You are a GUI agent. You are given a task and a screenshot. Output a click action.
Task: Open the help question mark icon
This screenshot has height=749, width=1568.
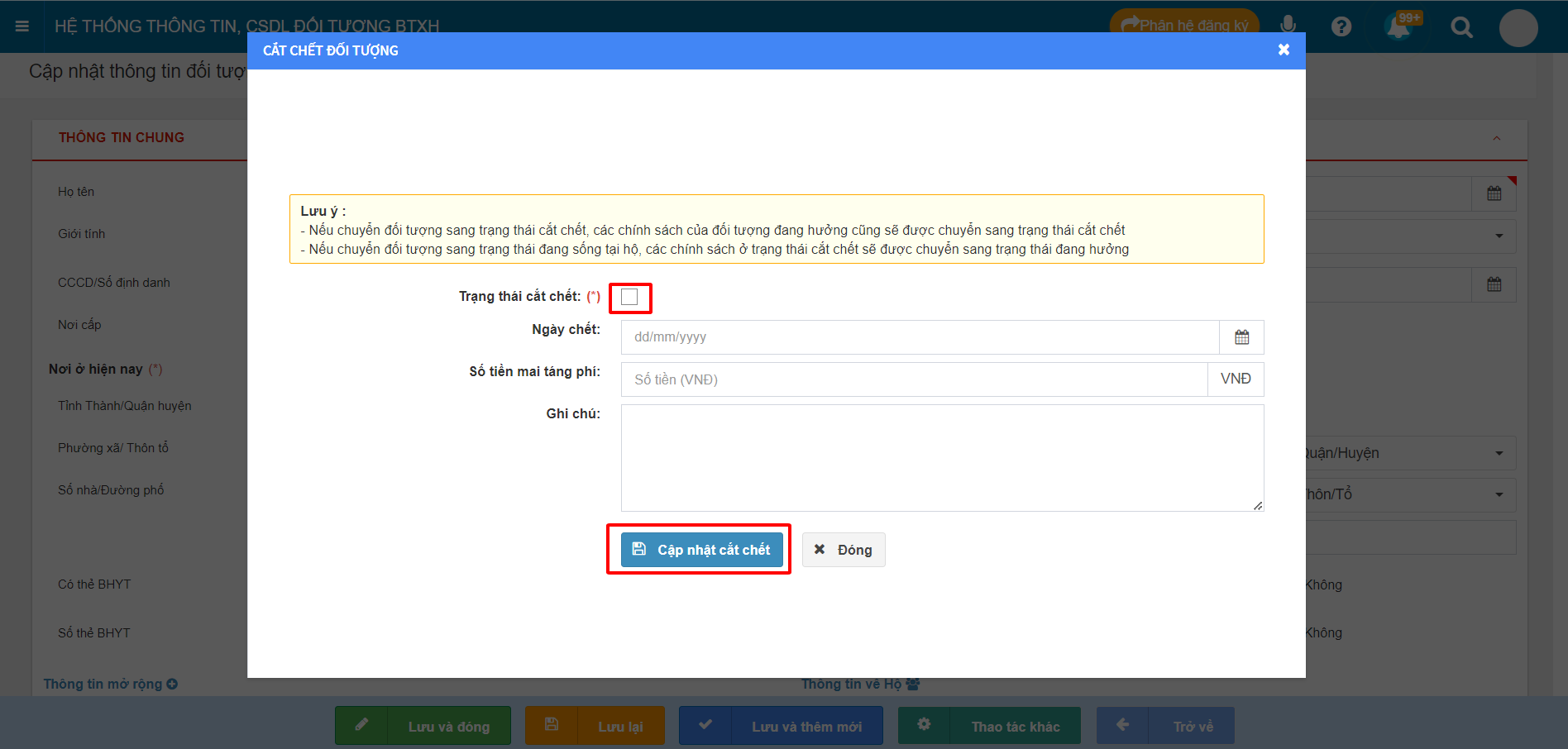pyautogui.click(x=1341, y=26)
